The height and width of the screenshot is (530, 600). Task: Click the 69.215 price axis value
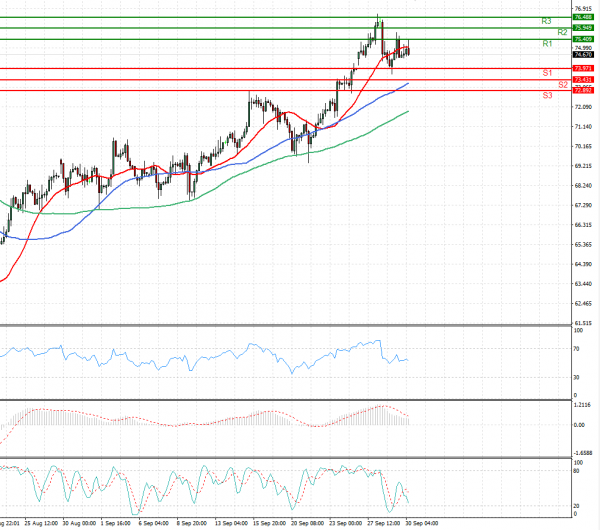(x=583, y=166)
